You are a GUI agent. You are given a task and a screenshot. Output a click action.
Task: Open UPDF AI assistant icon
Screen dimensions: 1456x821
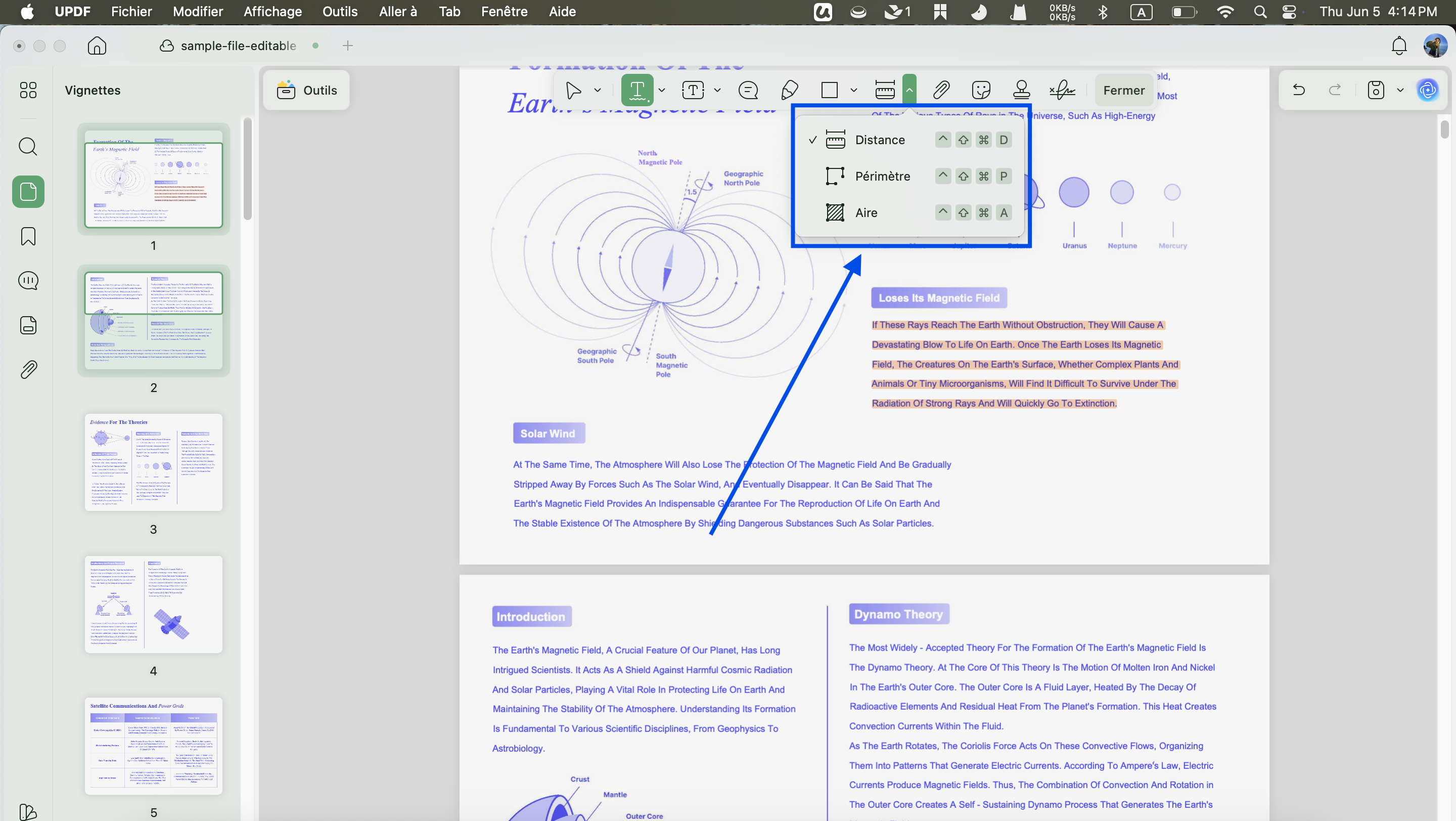pyautogui.click(x=1428, y=90)
